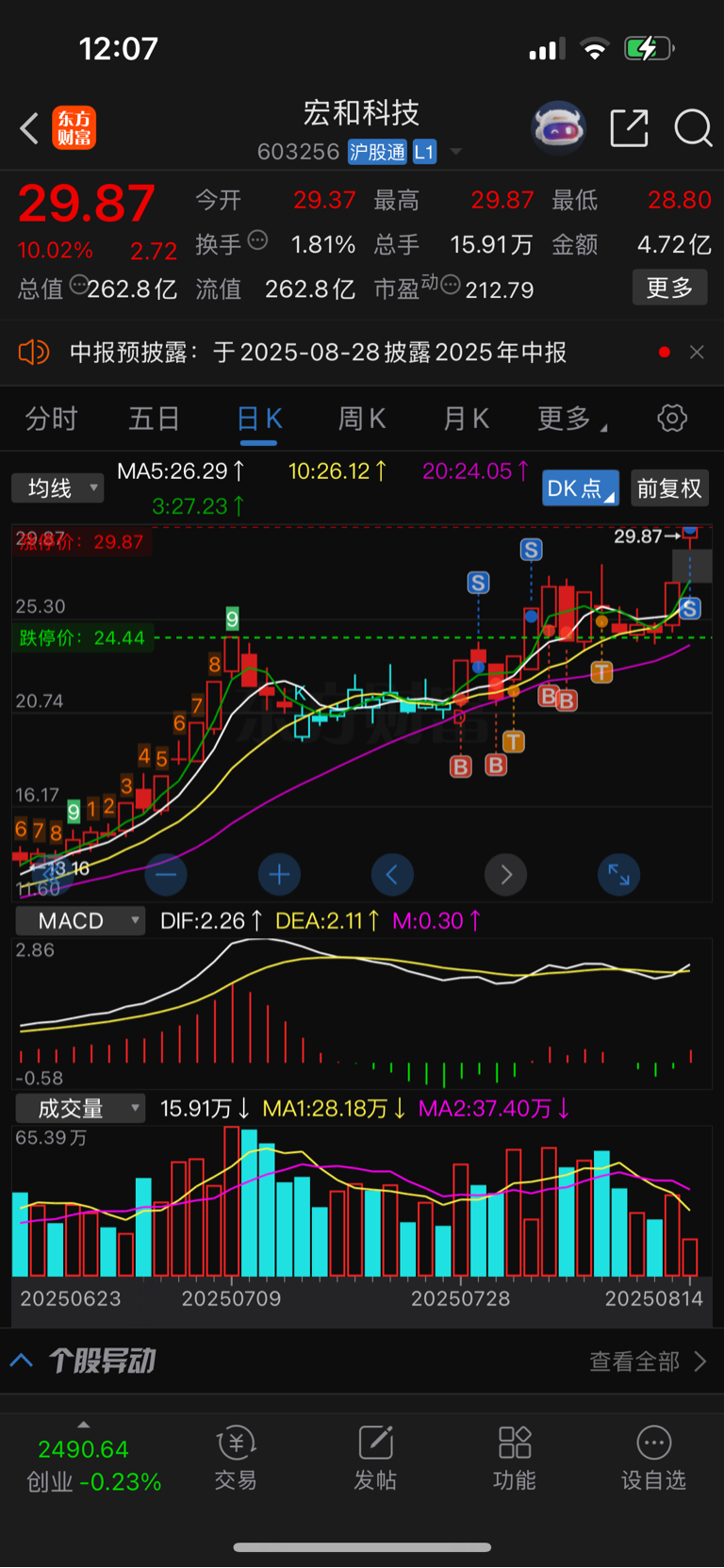This screenshot has width=724, height=1568.
Task: Tap the L1 quote level badge
Action: 424,152
